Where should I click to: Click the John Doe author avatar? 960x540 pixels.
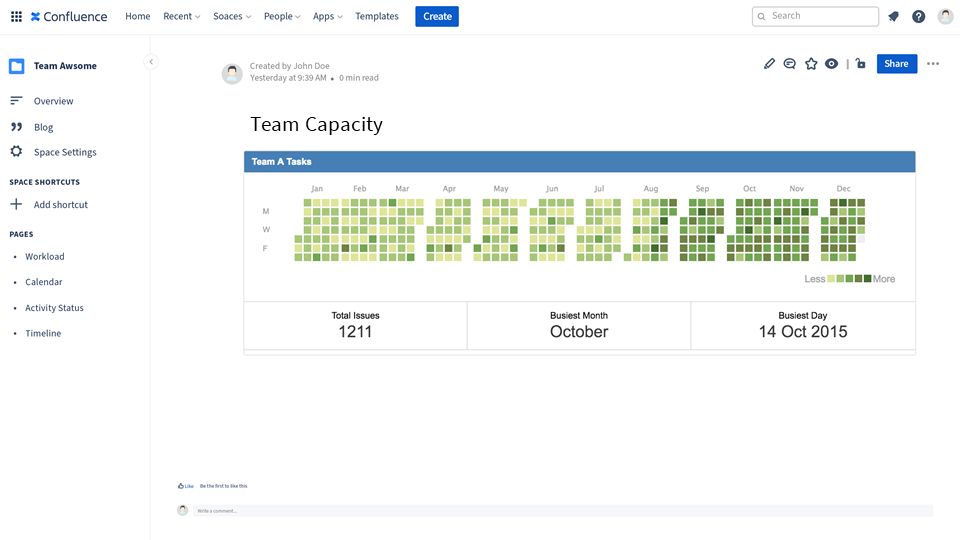pyautogui.click(x=232, y=73)
